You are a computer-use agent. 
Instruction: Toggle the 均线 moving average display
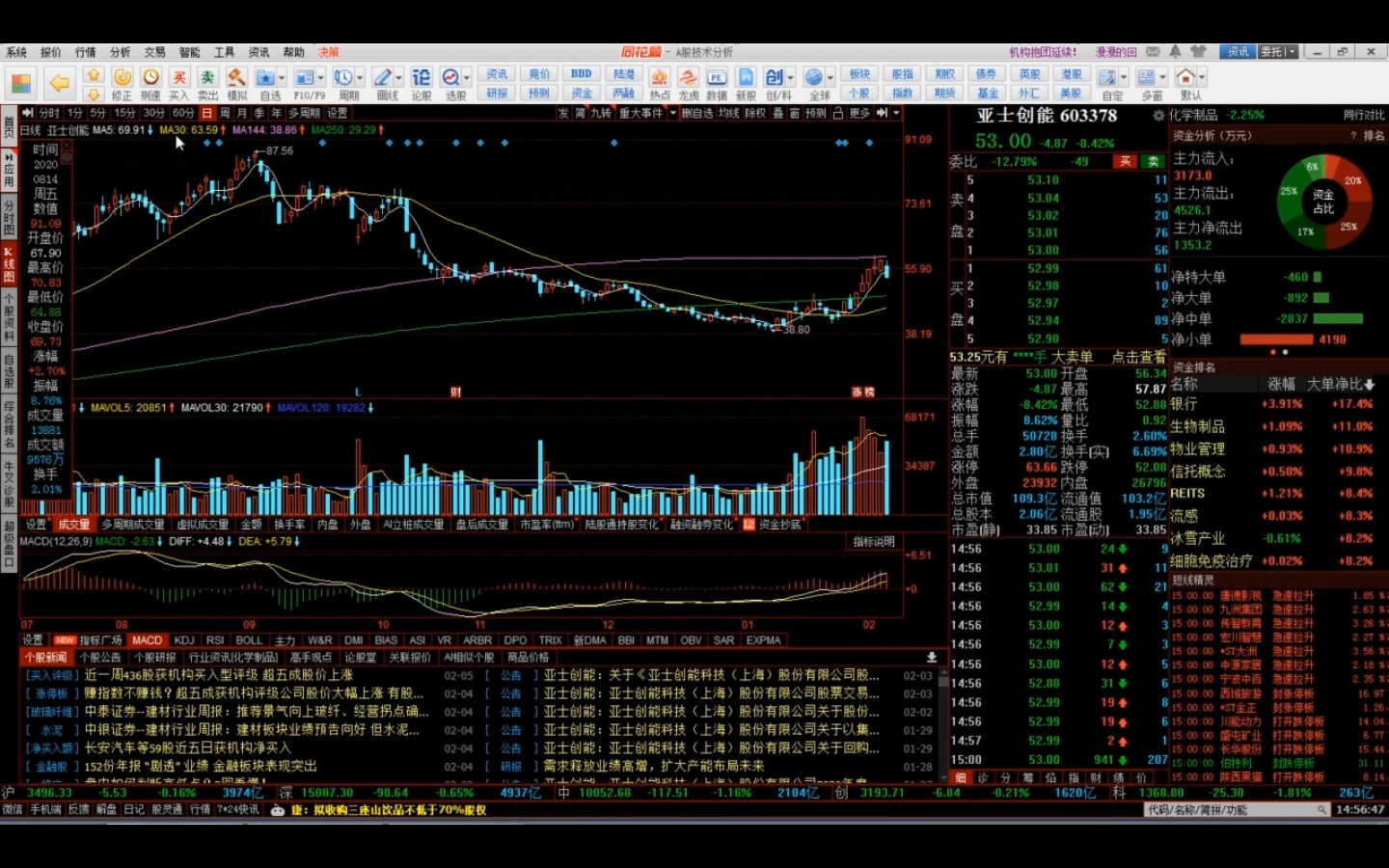coord(728,113)
